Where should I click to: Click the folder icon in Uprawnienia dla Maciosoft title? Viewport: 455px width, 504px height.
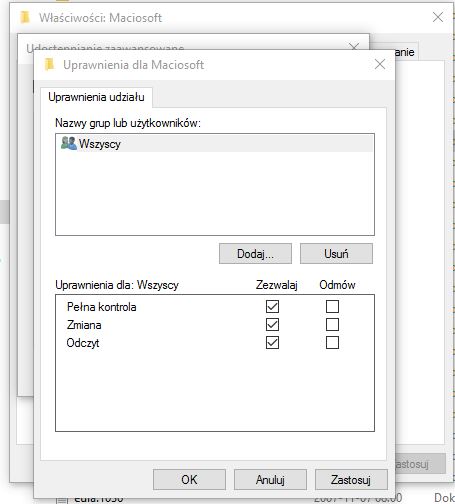tap(49, 64)
